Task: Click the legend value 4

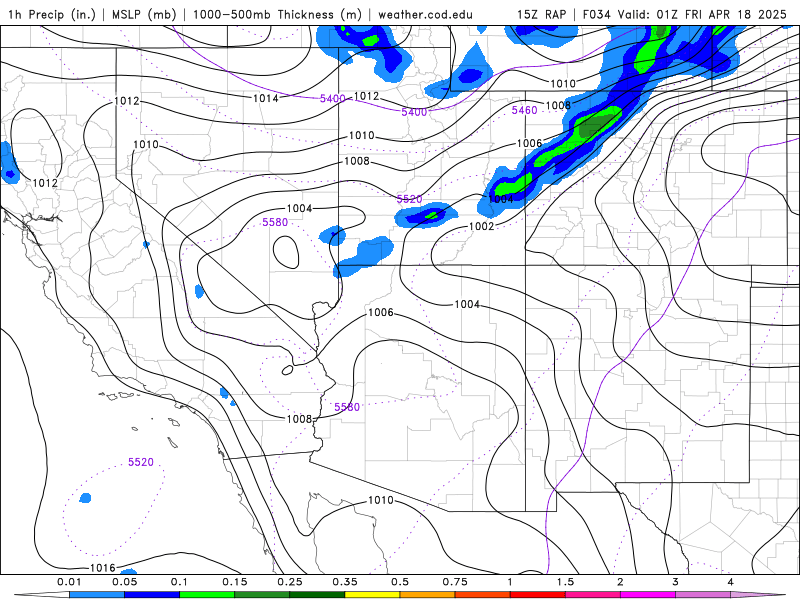Action: tap(731, 582)
